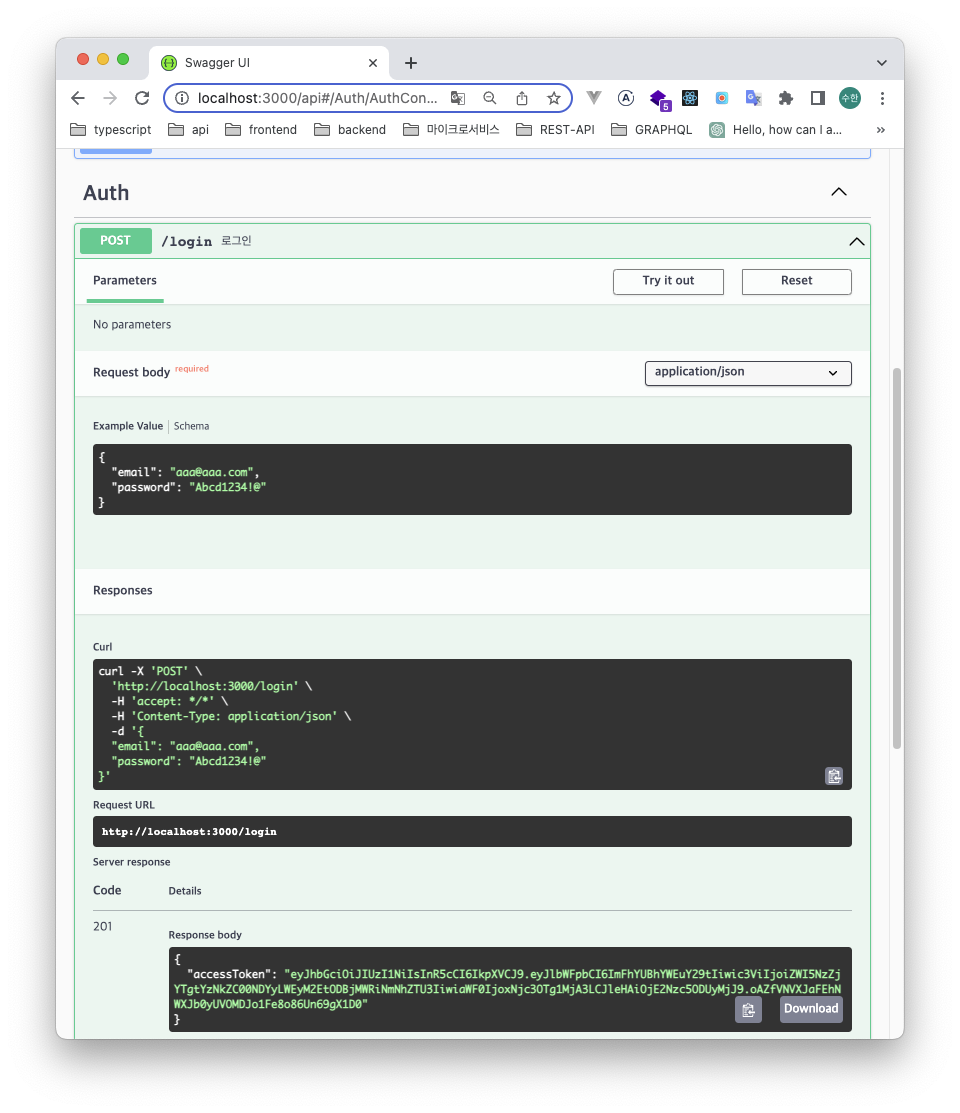Image resolution: width=960 pixels, height=1113 pixels.
Task: Download the response body
Action: point(810,1009)
